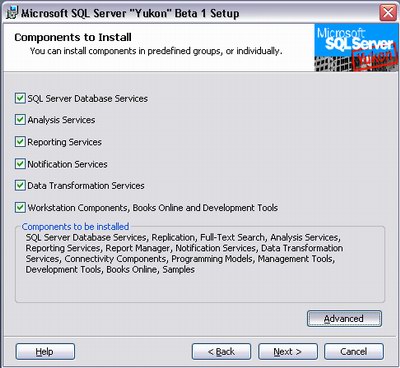Click the predefined groups instruction text

tap(156, 51)
